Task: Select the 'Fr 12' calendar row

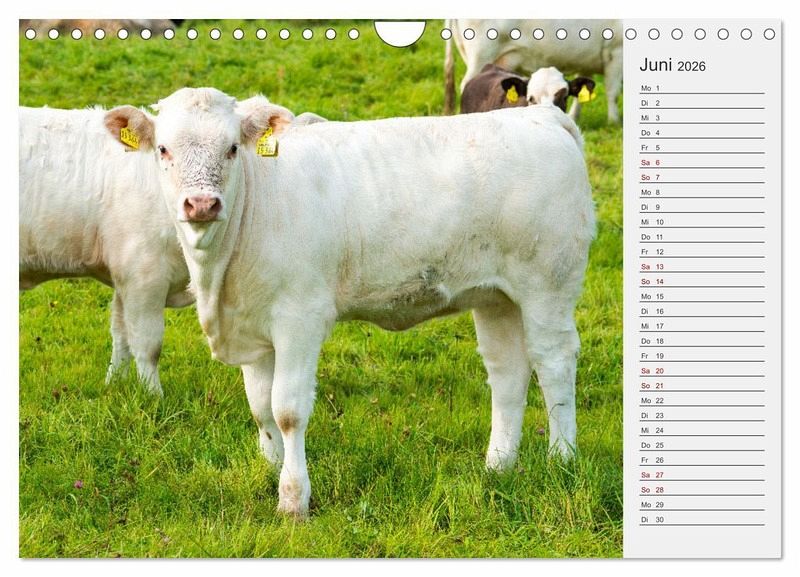Action: click(x=702, y=252)
